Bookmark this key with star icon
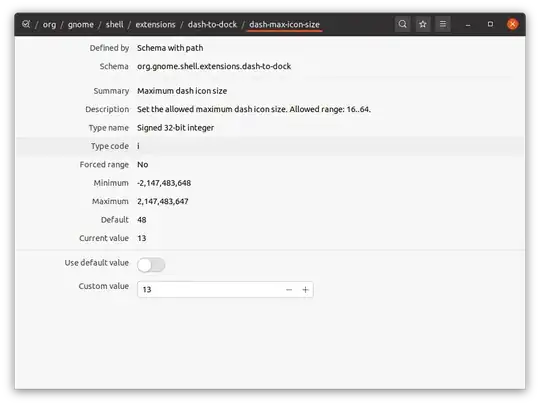Image resolution: width=540 pixels, height=405 pixels. (x=423, y=24)
